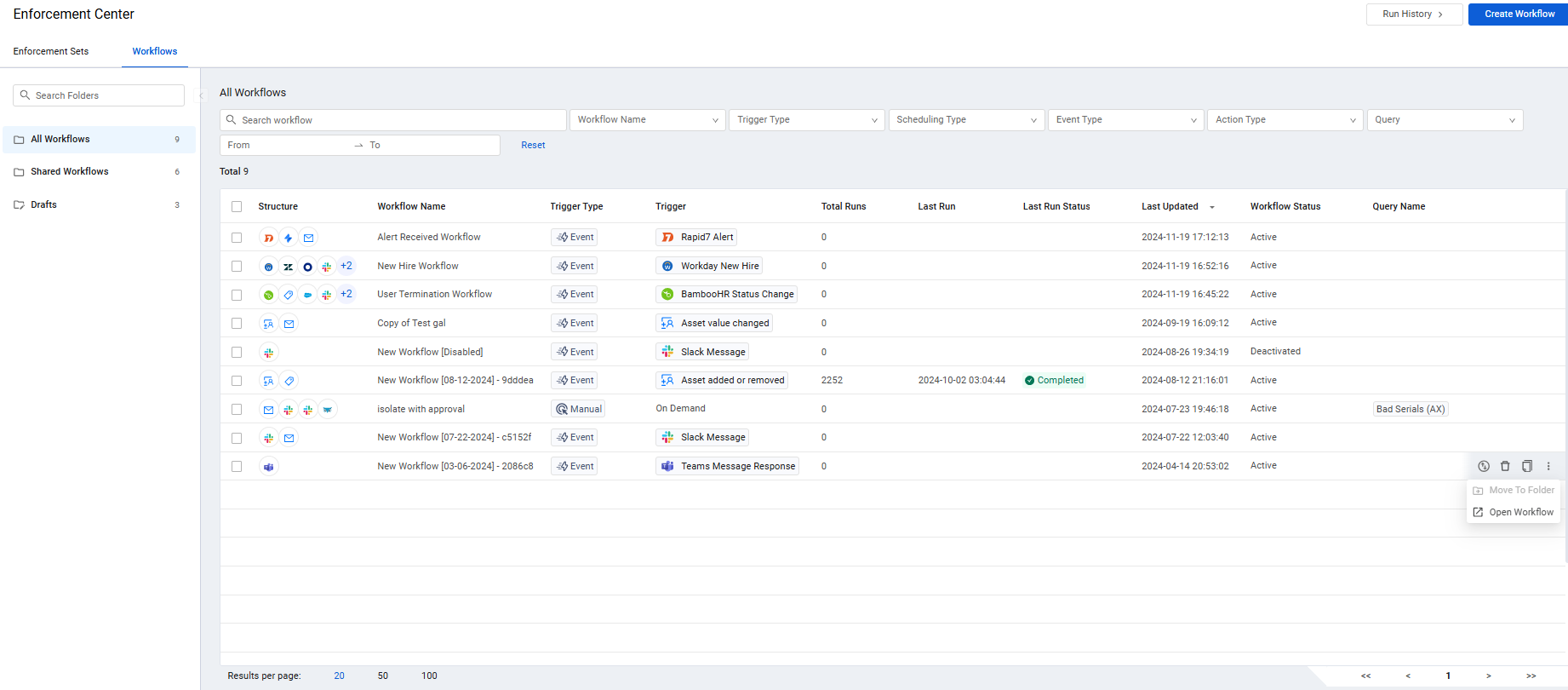Click Slack icon in New Workflow [Disabled] structure
Image resolution: width=1568 pixels, height=690 pixels.
click(269, 352)
